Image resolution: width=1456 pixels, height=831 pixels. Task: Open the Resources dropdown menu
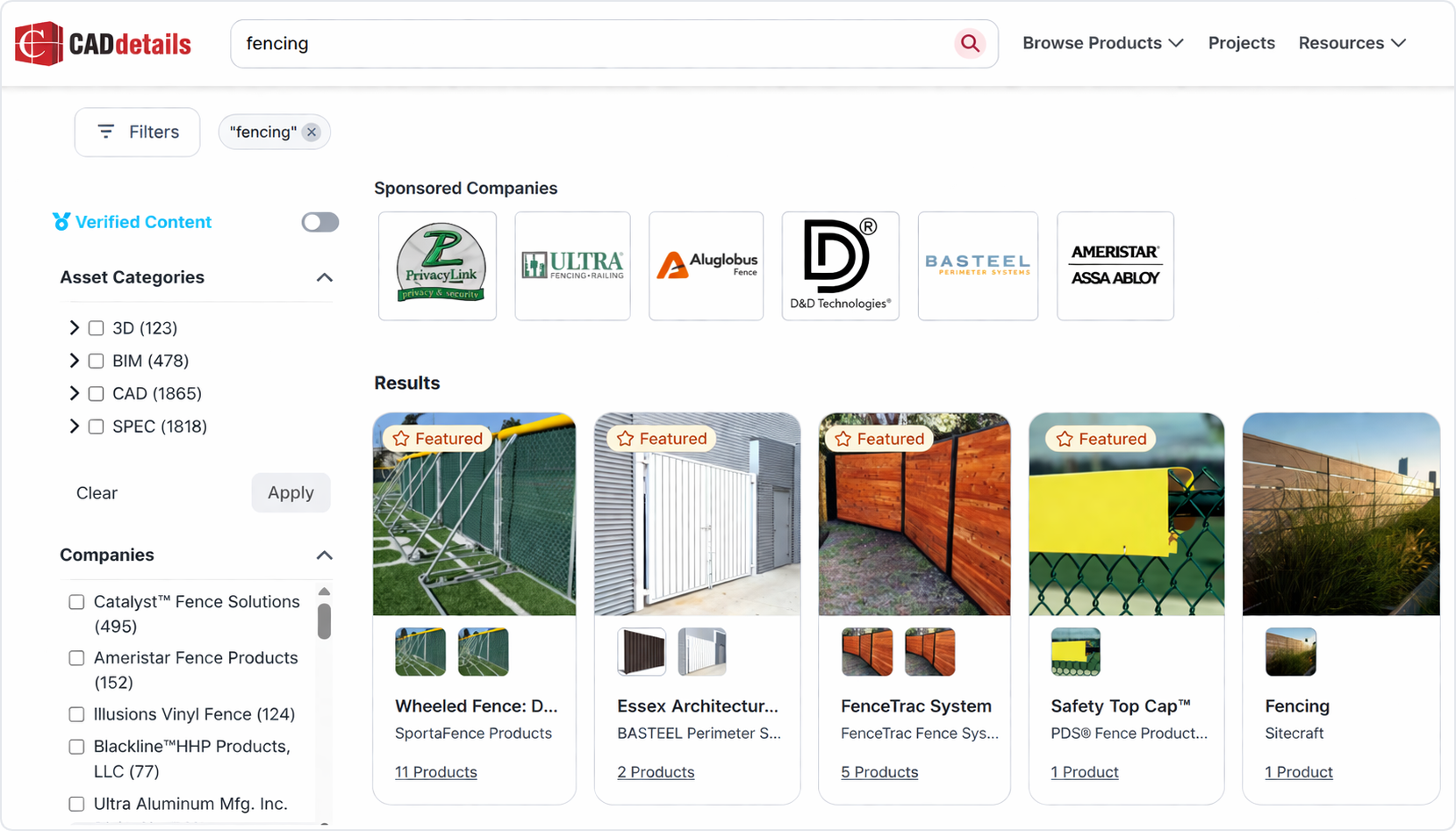click(1352, 43)
